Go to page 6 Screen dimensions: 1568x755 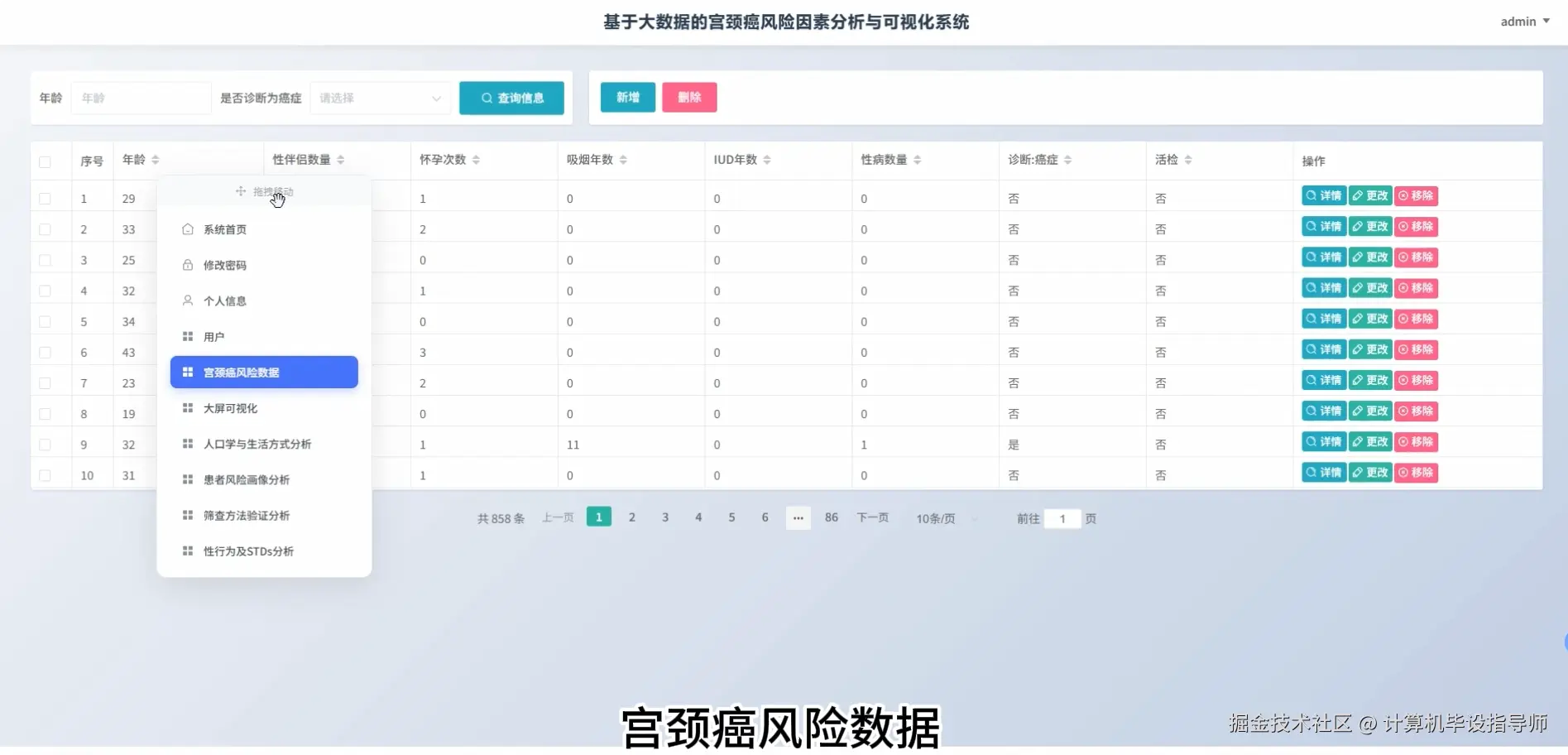coord(765,517)
